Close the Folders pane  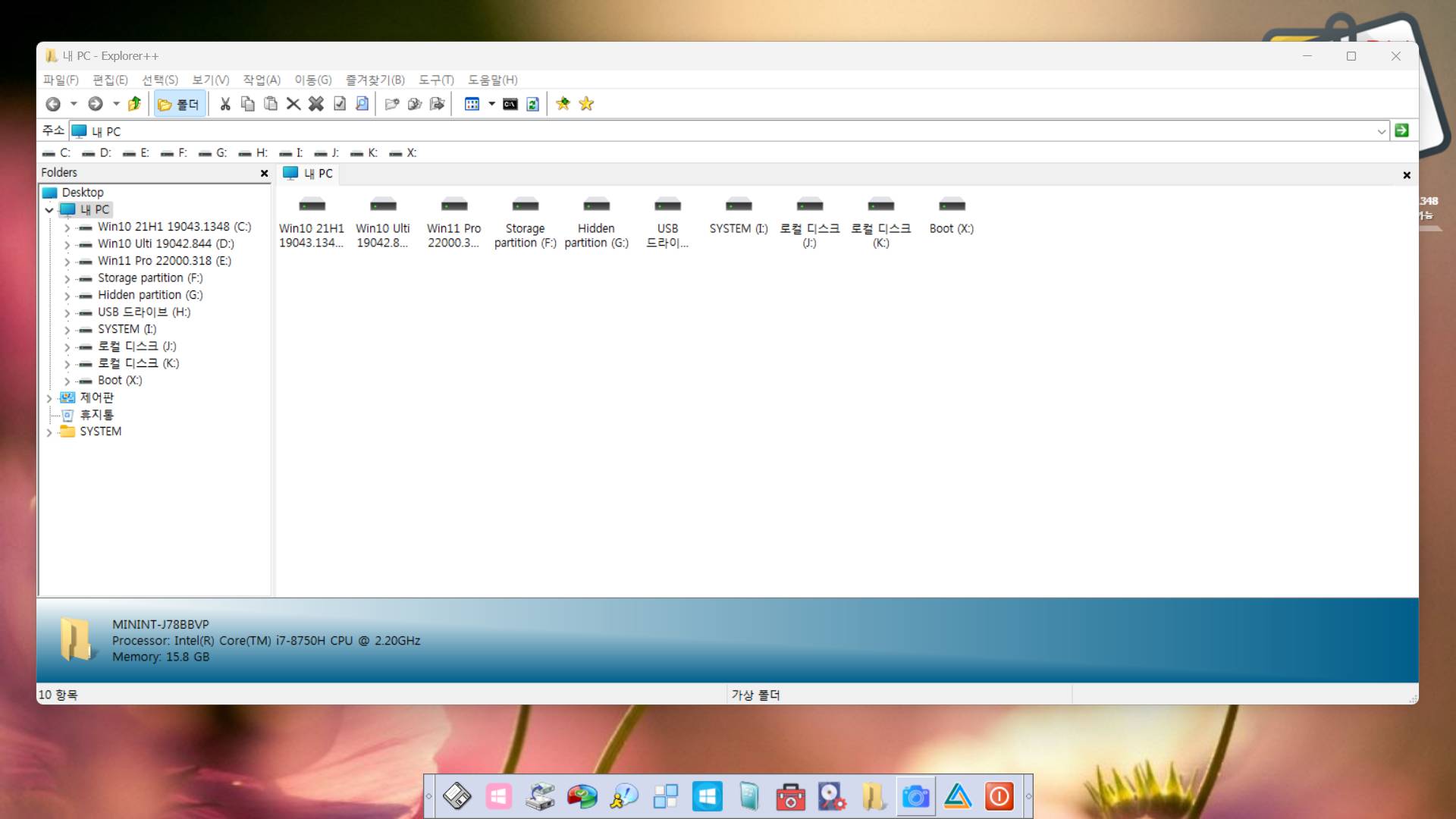pyautogui.click(x=264, y=174)
